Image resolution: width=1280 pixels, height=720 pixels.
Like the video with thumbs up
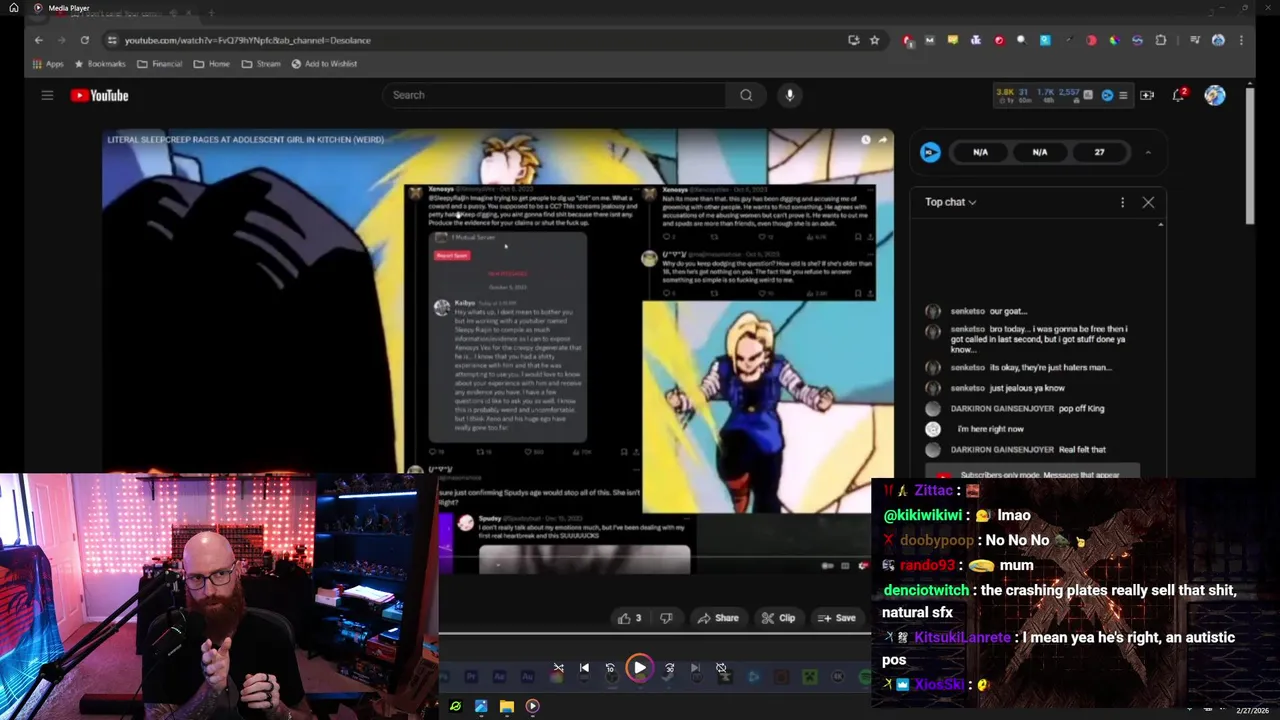point(630,618)
